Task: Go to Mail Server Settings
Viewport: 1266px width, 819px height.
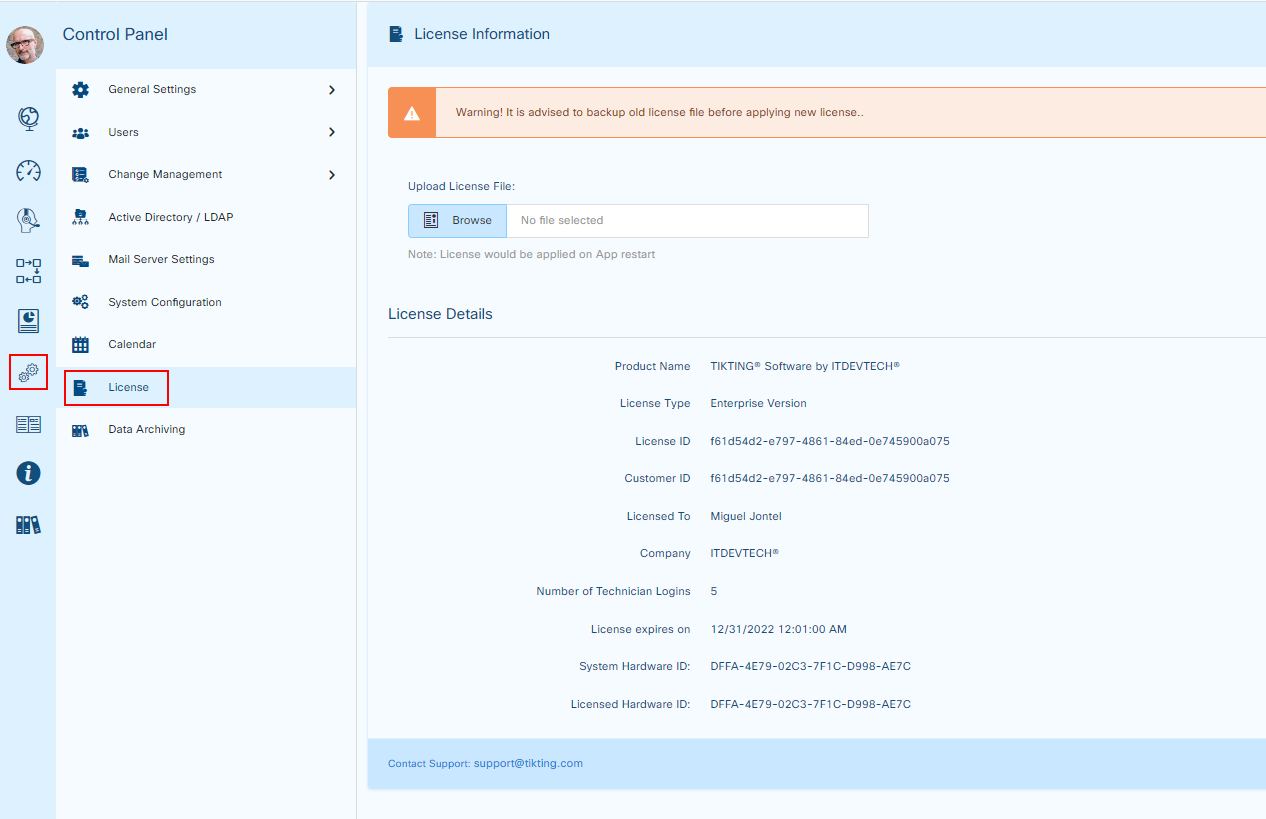Action: (x=161, y=259)
